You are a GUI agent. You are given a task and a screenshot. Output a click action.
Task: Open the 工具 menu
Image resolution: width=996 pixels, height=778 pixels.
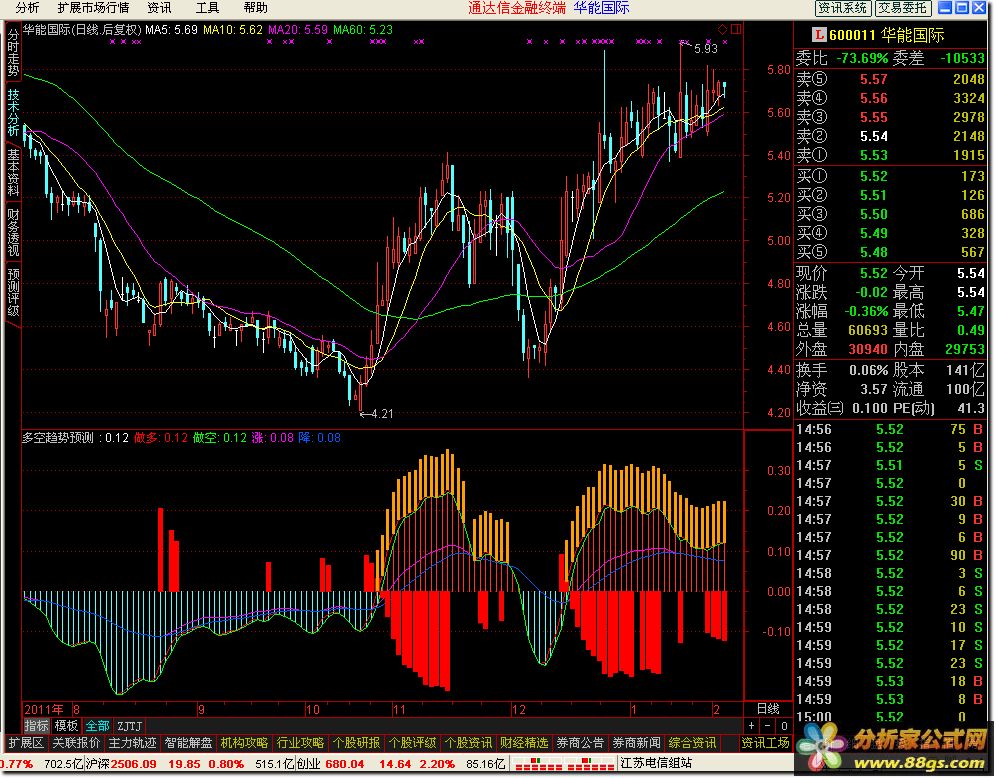207,8
